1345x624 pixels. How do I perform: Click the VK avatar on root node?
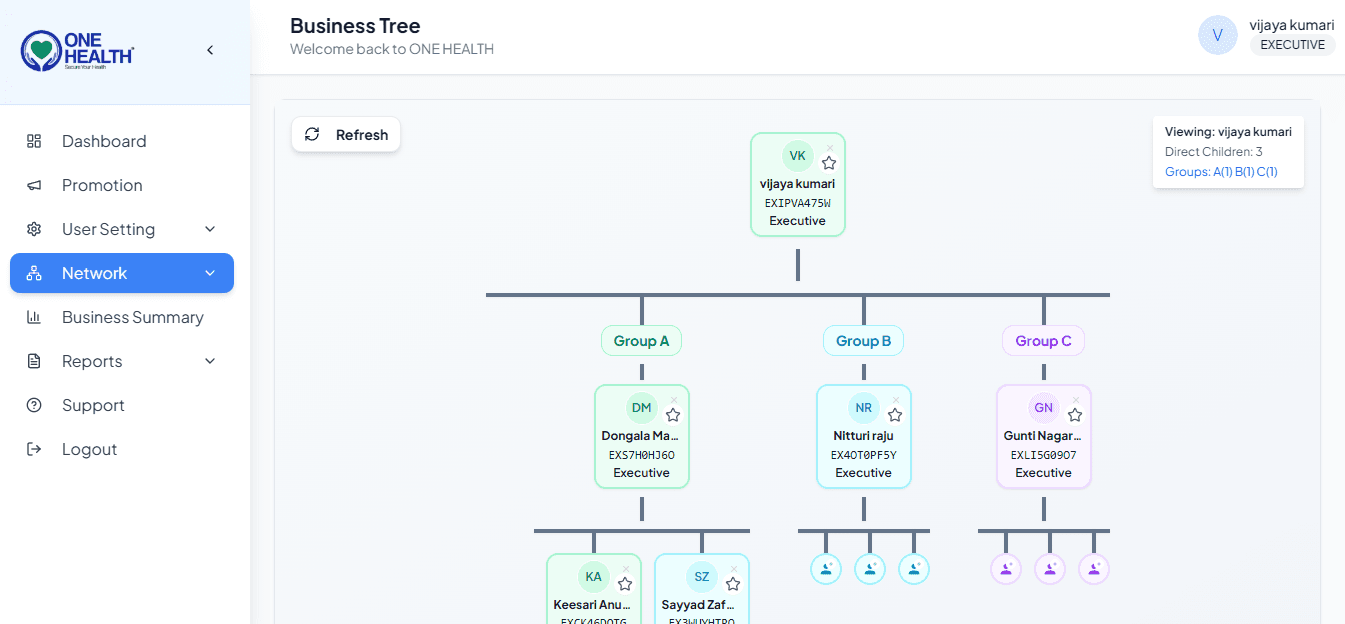pos(797,156)
